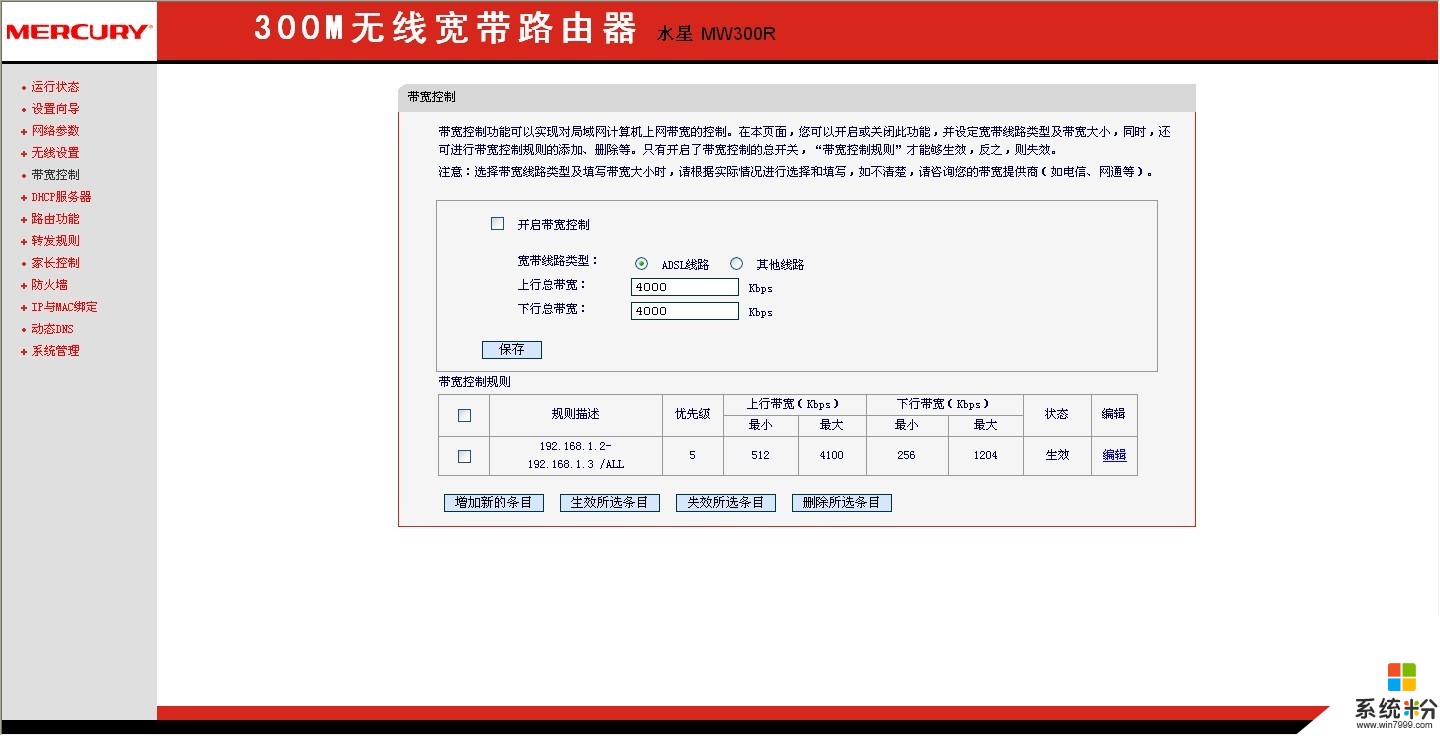This screenshot has width=1440, height=736.
Task: Tick the select-all checkbox in the rules table header
Action: coord(464,415)
